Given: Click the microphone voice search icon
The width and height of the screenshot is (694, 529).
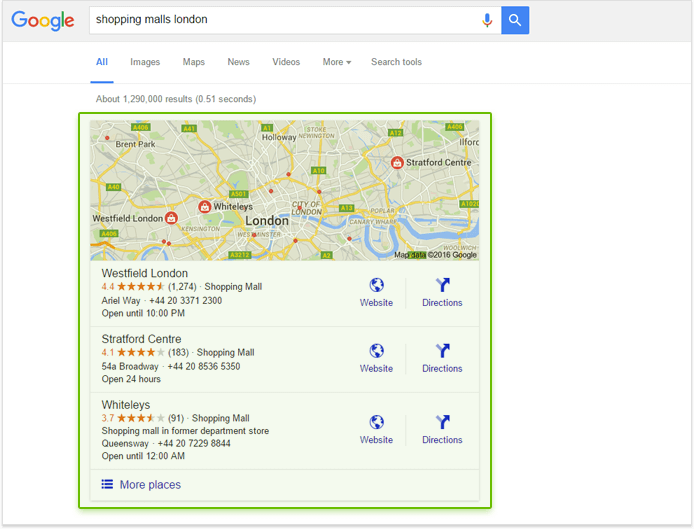Looking at the screenshot, I should (487, 20).
